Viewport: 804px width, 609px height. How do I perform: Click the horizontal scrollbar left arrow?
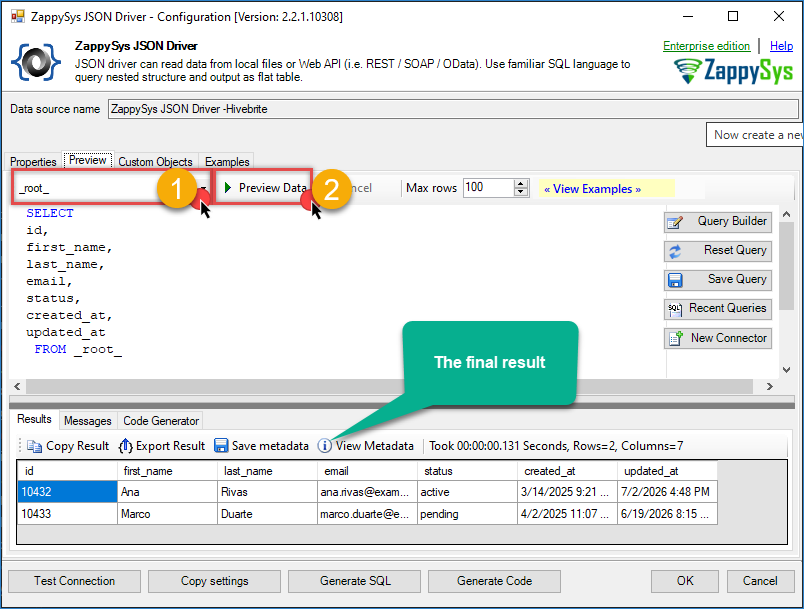coord(17,387)
